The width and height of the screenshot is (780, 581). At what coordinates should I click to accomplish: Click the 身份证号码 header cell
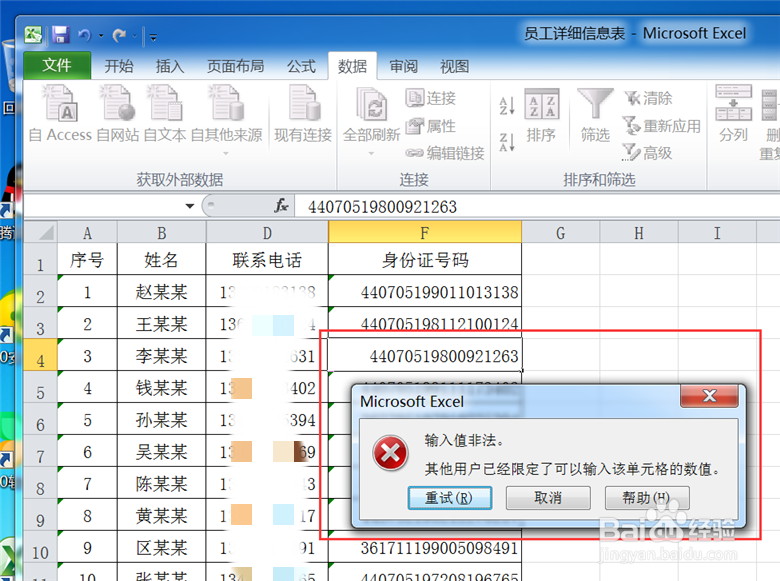pyautogui.click(x=425, y=259)
